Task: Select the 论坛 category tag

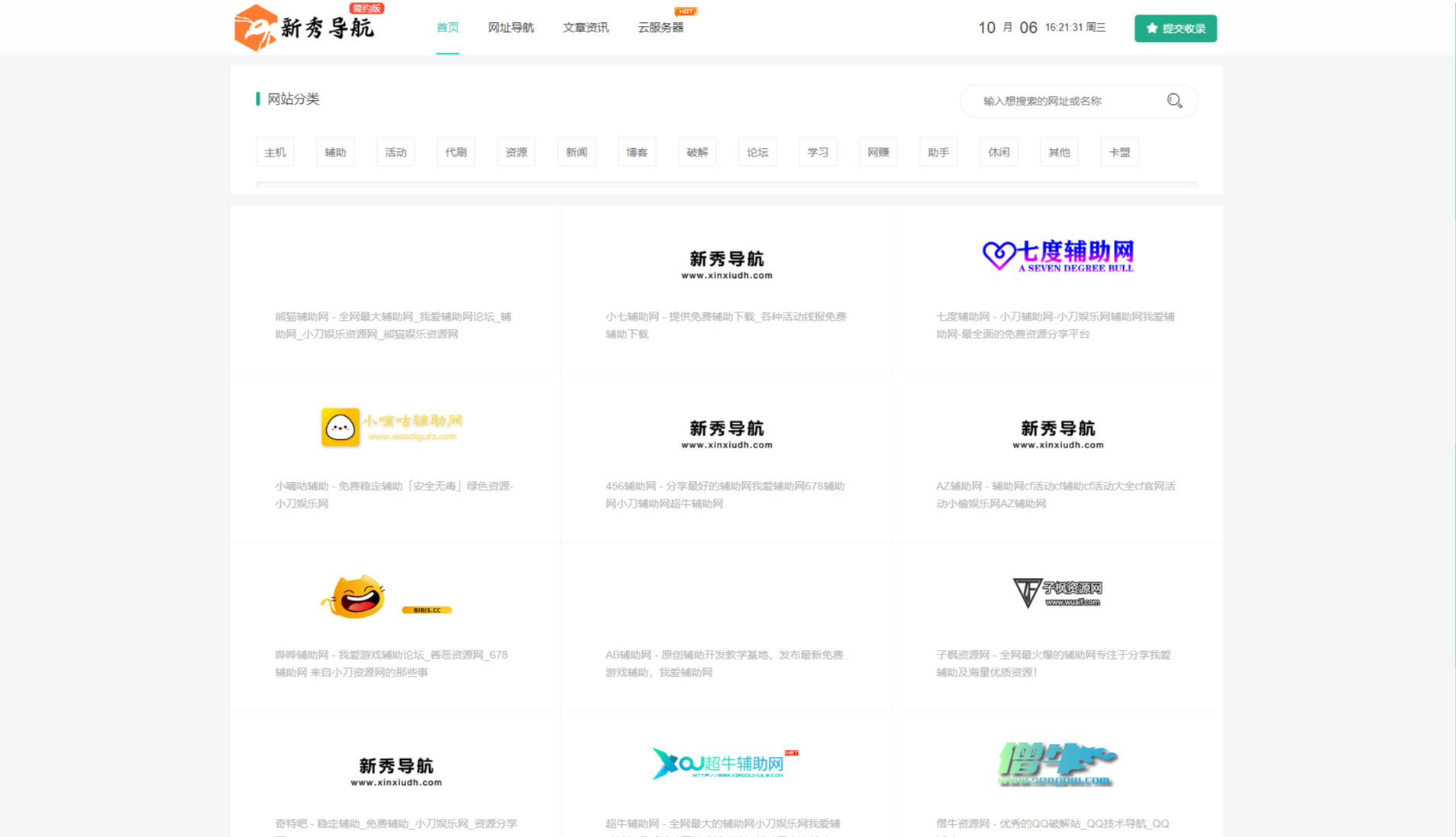Action: (x=757, y=152)
